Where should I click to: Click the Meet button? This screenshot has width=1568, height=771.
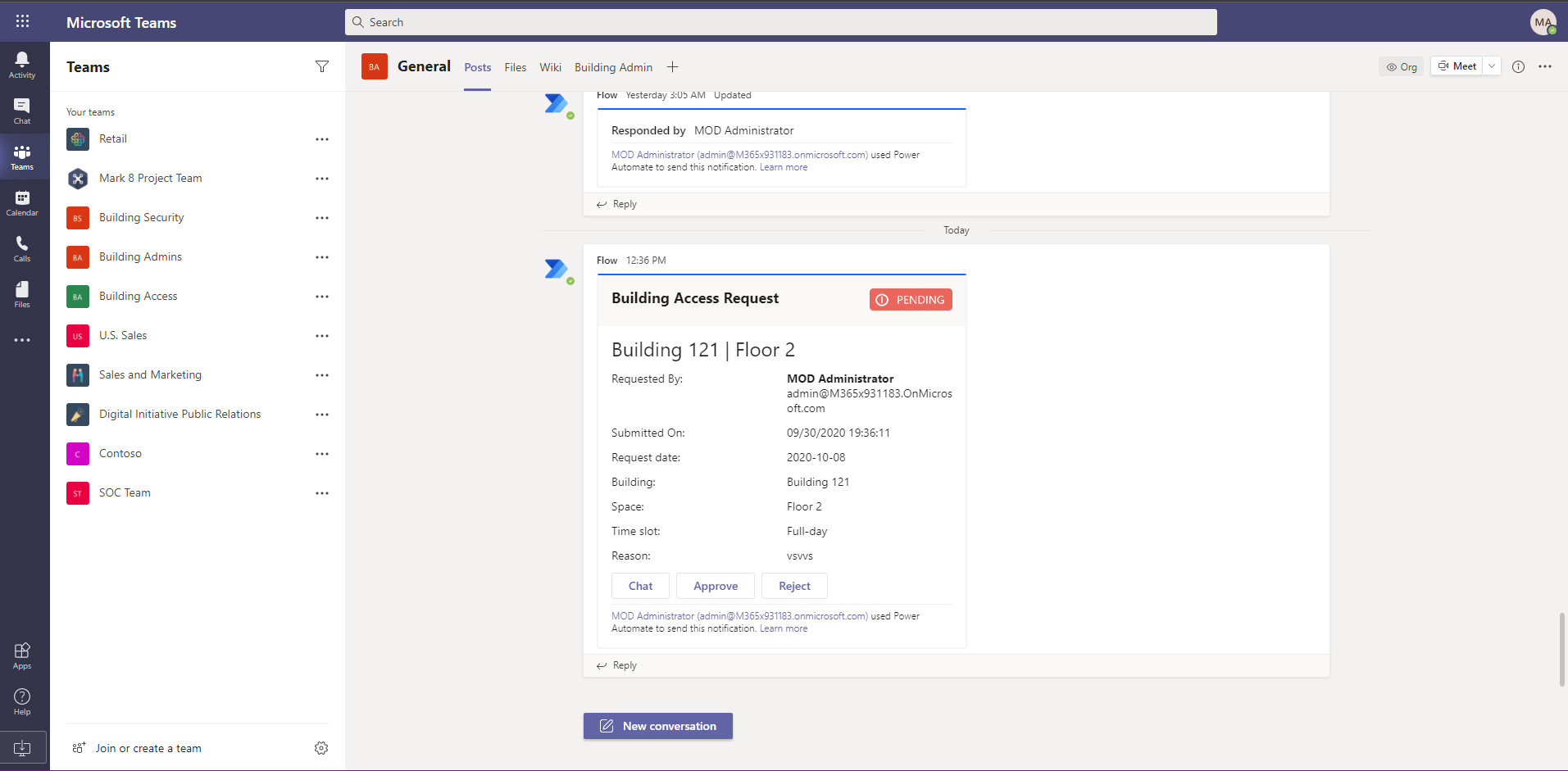(x=1457, y=66)
